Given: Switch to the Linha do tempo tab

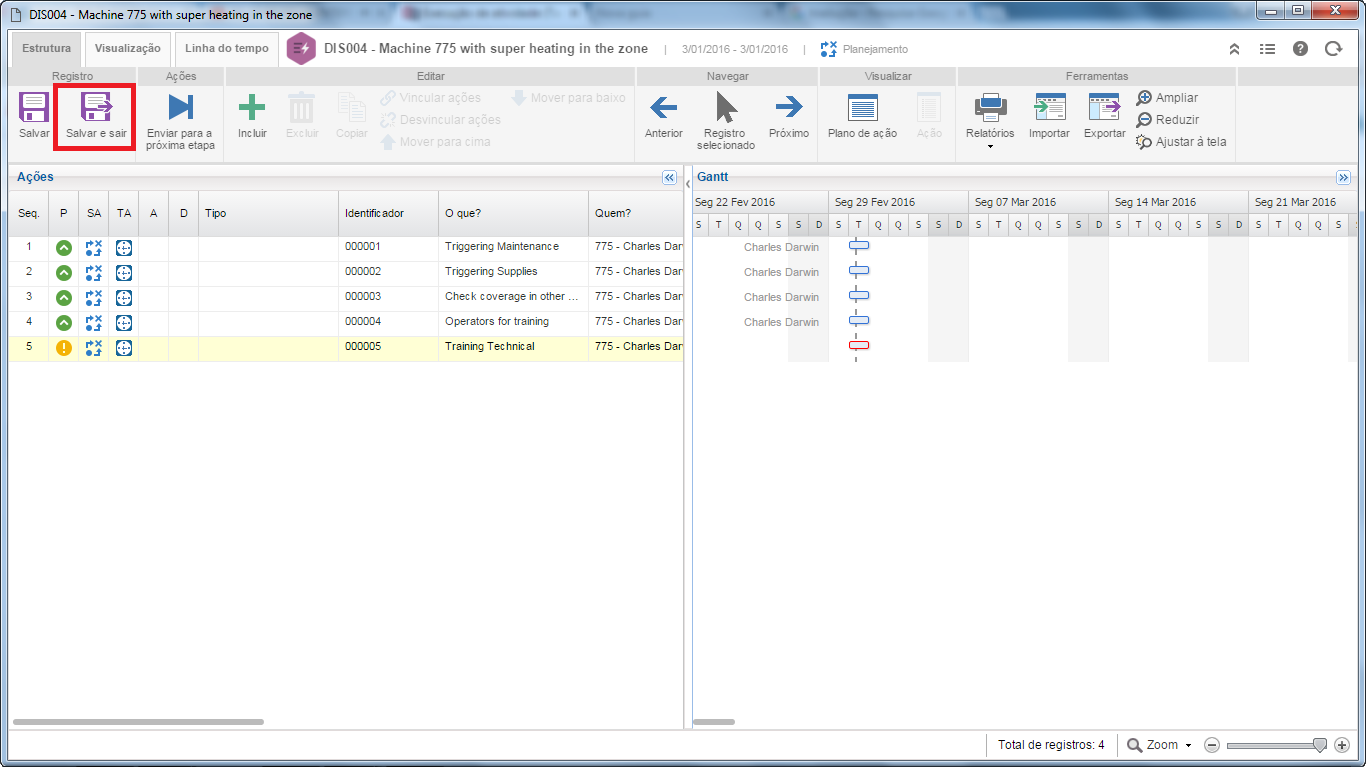Looking at the screenshot, I should tap(227, 49).
